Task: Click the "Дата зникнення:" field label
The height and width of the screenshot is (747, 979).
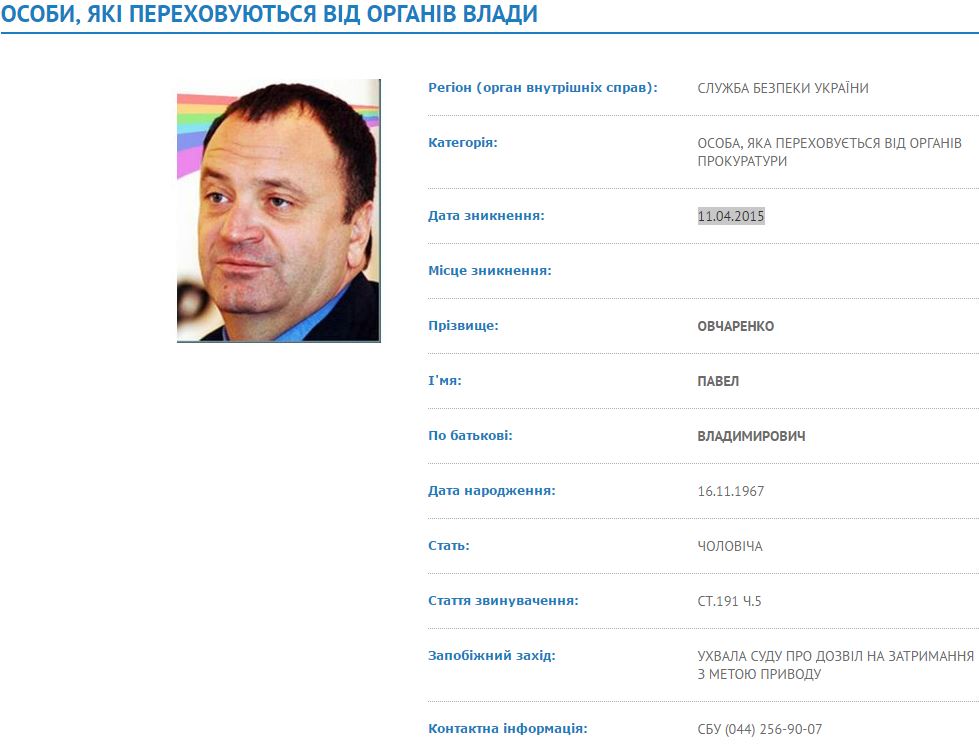Action: point(486,215)
